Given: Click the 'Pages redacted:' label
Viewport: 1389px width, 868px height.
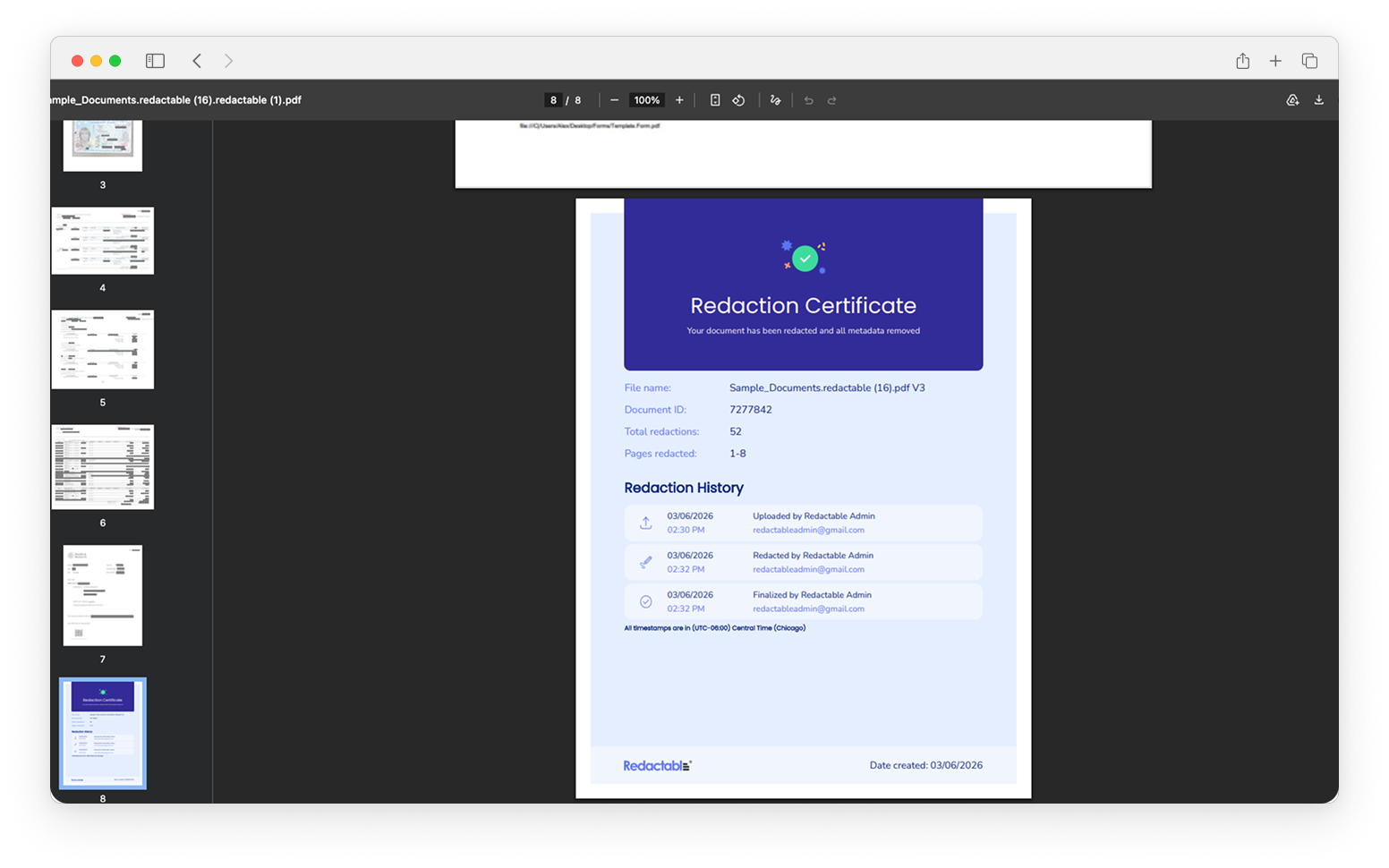Looking at the screenshot, I should point(660,454).
